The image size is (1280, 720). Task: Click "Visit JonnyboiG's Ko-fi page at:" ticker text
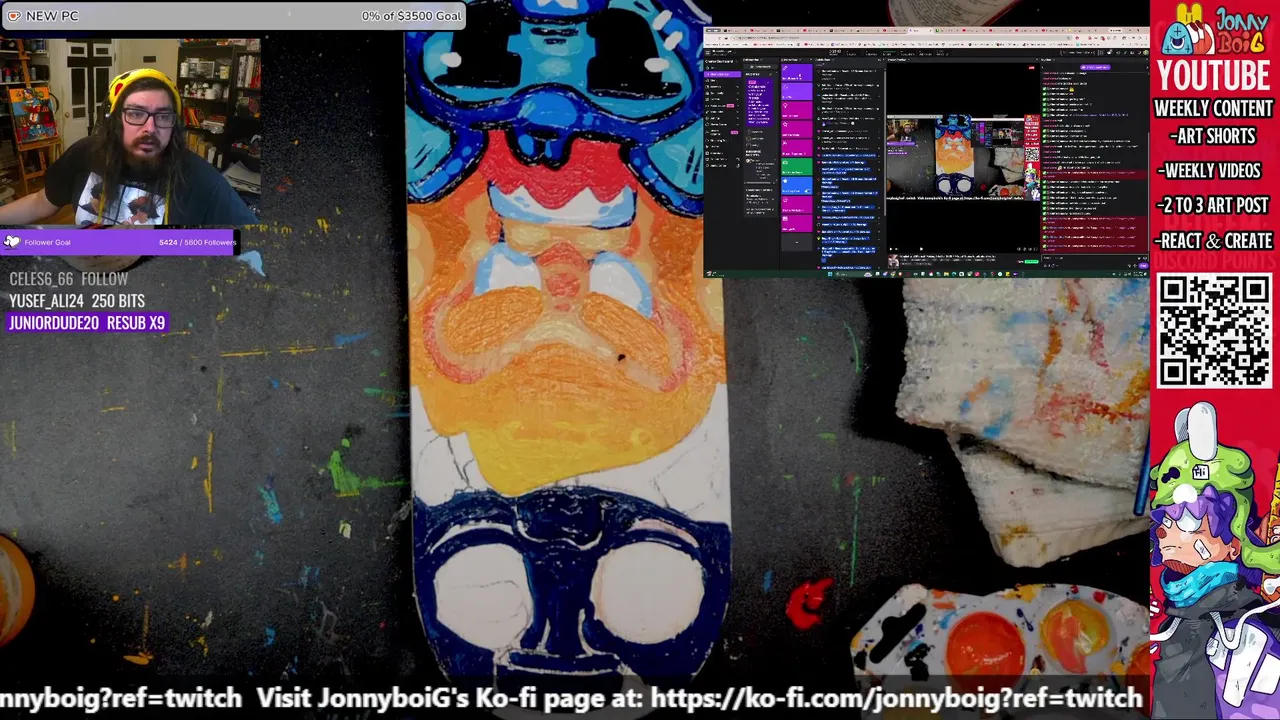tap(450, 698)
